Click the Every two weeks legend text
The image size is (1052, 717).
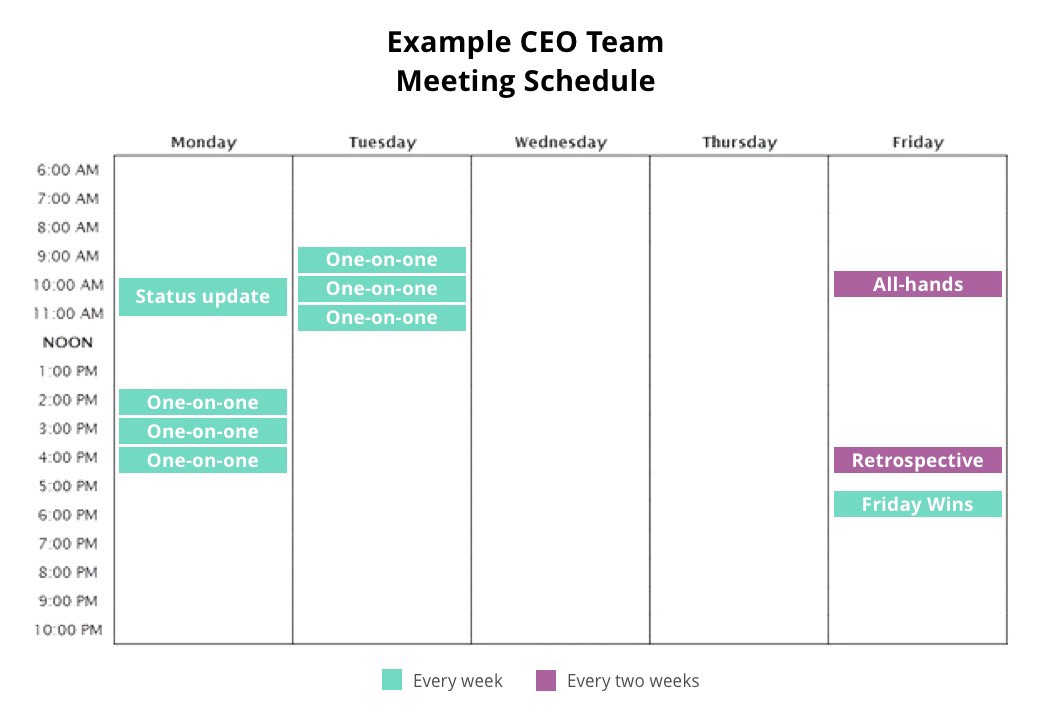(x=633, y=681)
